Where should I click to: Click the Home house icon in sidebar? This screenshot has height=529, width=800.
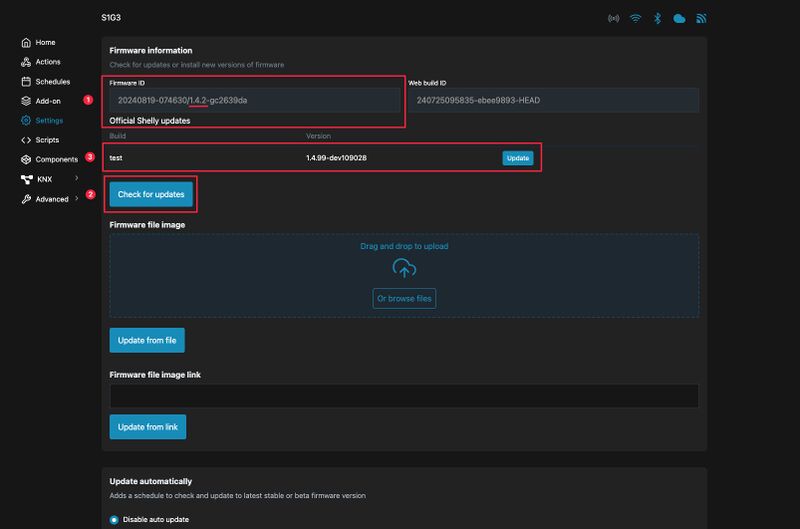click(26, 43)
